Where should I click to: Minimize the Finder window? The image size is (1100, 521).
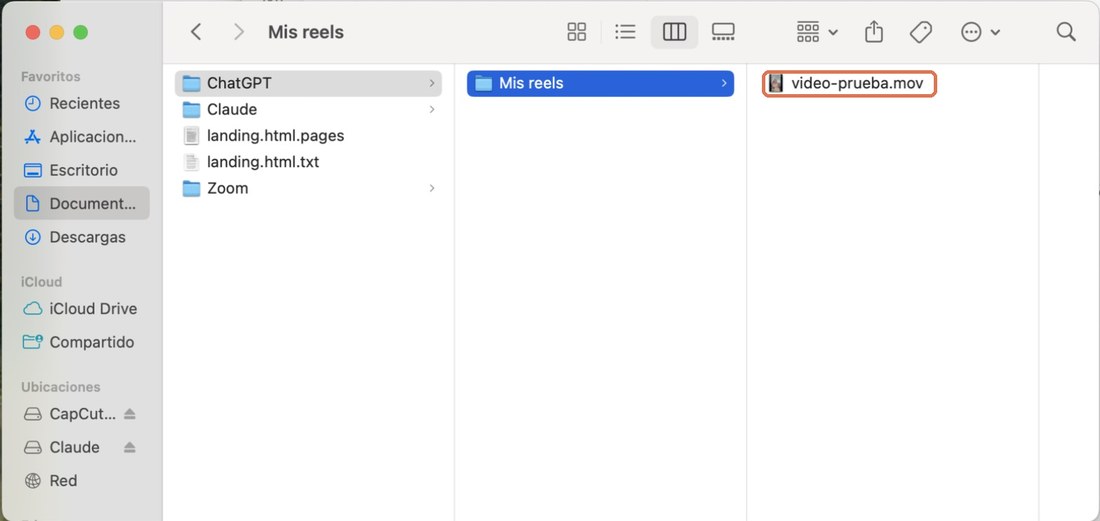[x=57, y=32]
